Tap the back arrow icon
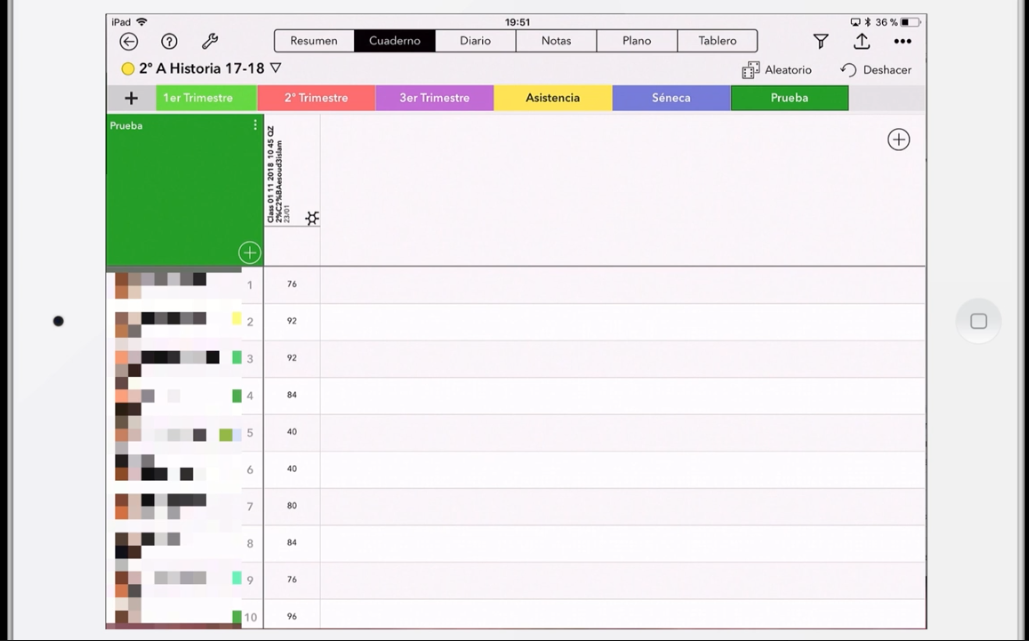Screen dimensions: 1029x641 click(x=129, y=41)
